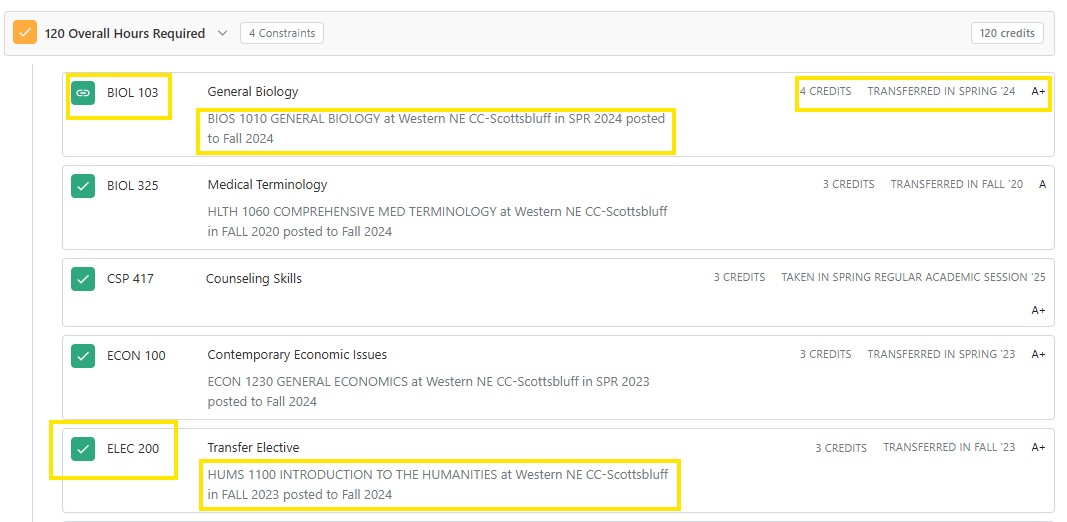
Task: Click the BIOS 1010 General Biology transfer description
Action: coord(436,129)
